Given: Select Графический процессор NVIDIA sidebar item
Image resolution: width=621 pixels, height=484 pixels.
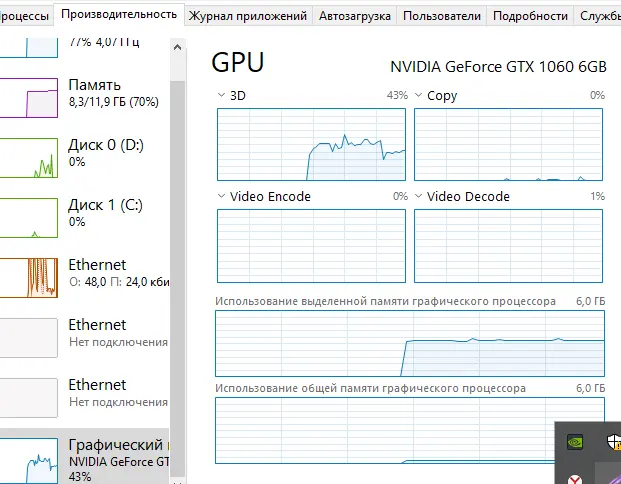Looking at the screenshot, I should coord(84,457).
